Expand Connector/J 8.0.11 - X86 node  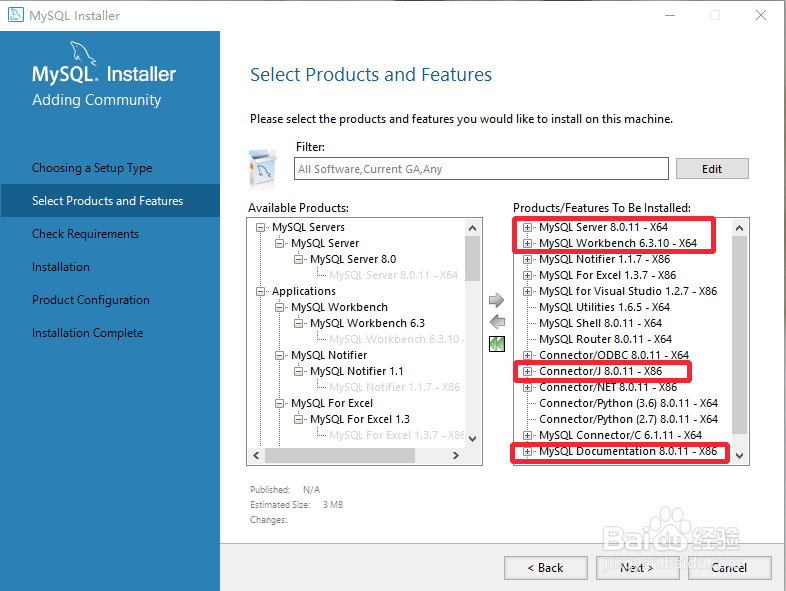pos(527,371)
